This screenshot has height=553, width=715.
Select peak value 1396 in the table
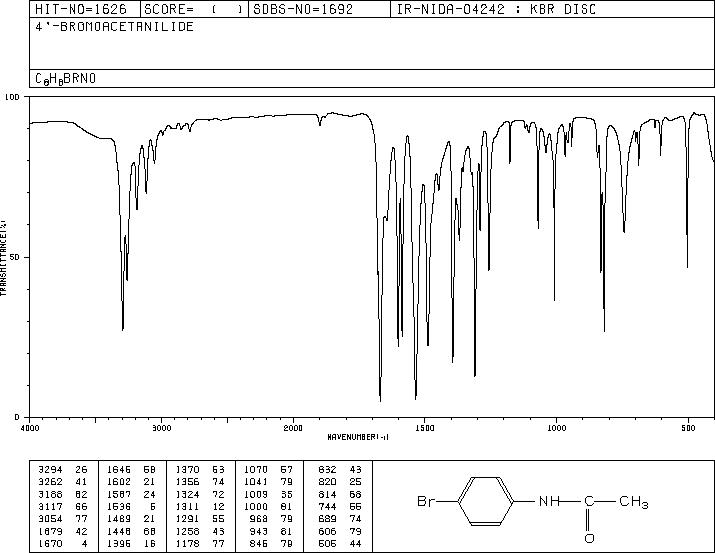point(119,543)
